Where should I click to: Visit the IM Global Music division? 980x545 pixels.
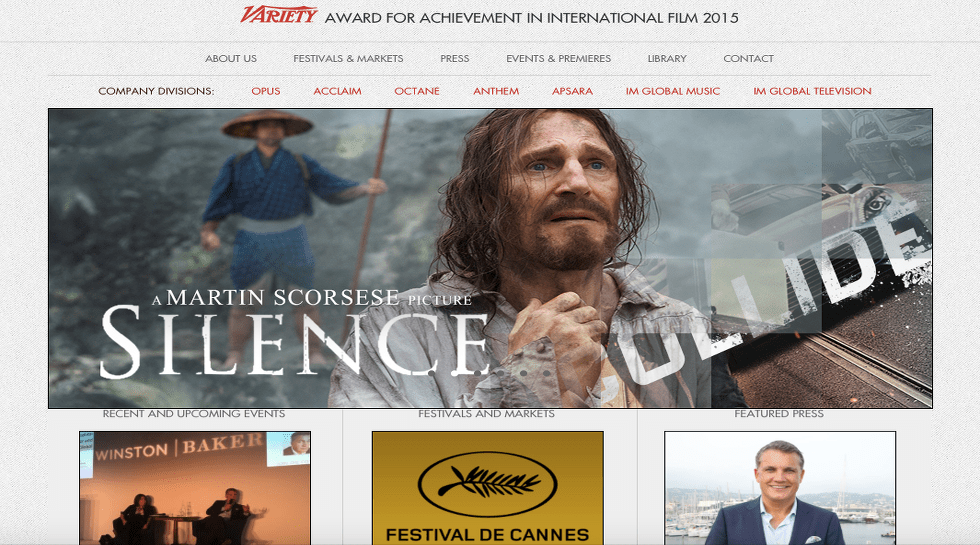point(673,91)
